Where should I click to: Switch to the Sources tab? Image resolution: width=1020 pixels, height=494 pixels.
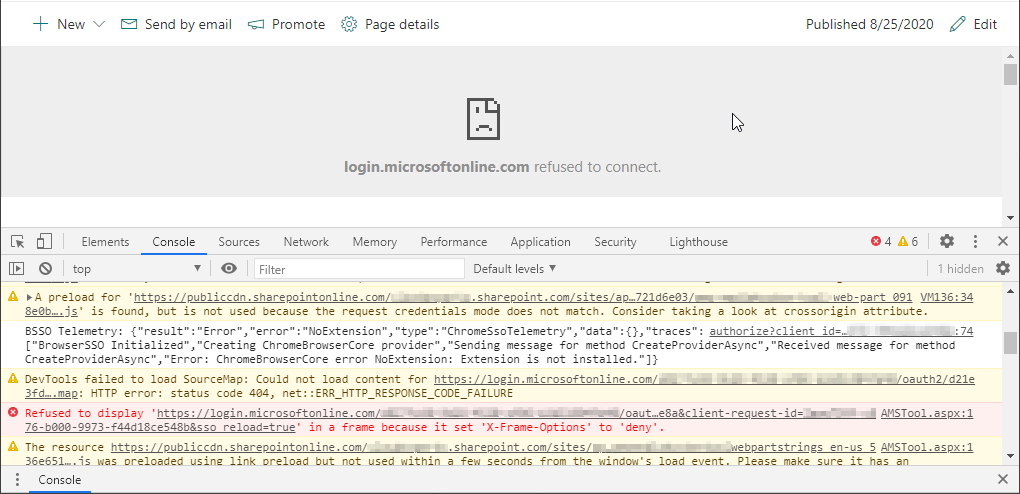(239, 242)
